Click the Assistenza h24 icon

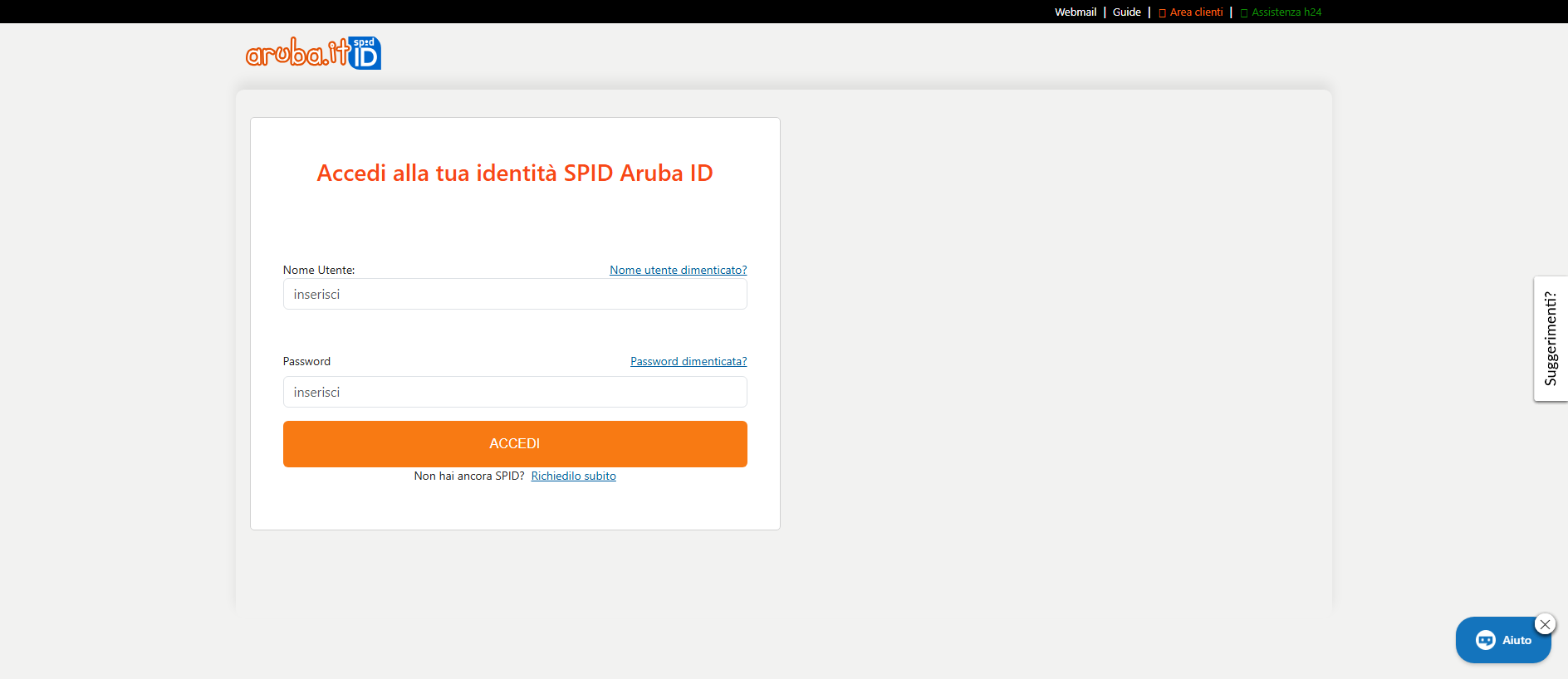coord(1244,12)
